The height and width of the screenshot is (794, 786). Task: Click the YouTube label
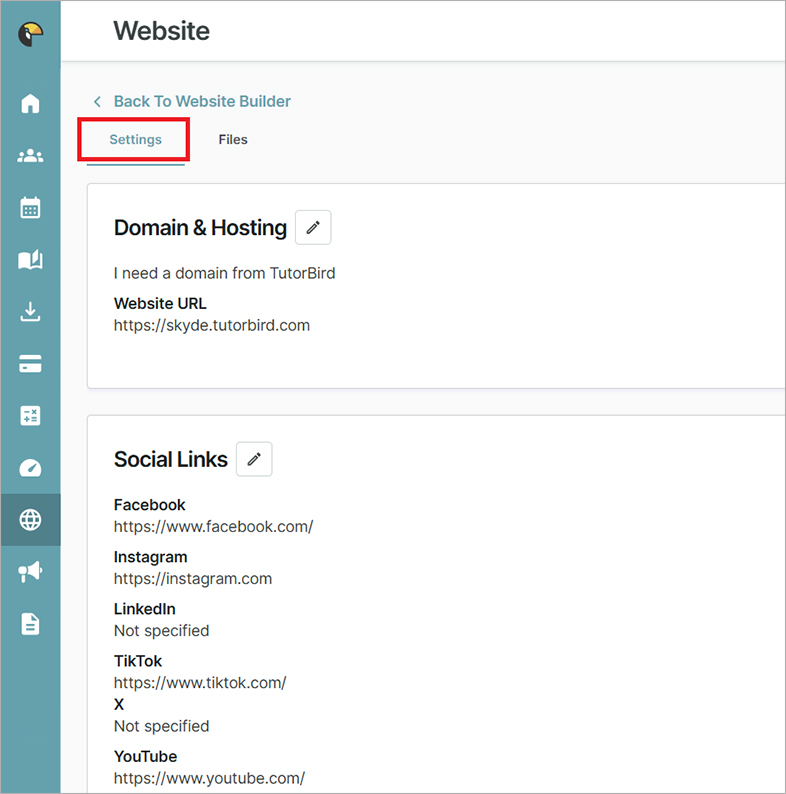(145, 757)
